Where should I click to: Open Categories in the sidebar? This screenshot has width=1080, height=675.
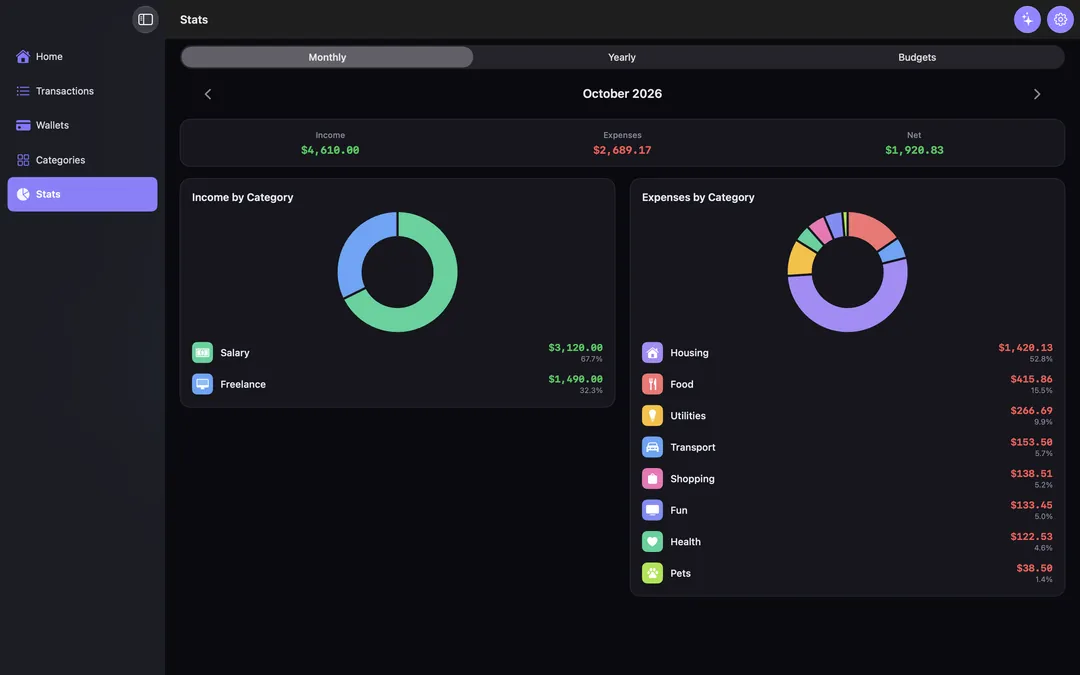pyautogui.click(x=83, y=160)
